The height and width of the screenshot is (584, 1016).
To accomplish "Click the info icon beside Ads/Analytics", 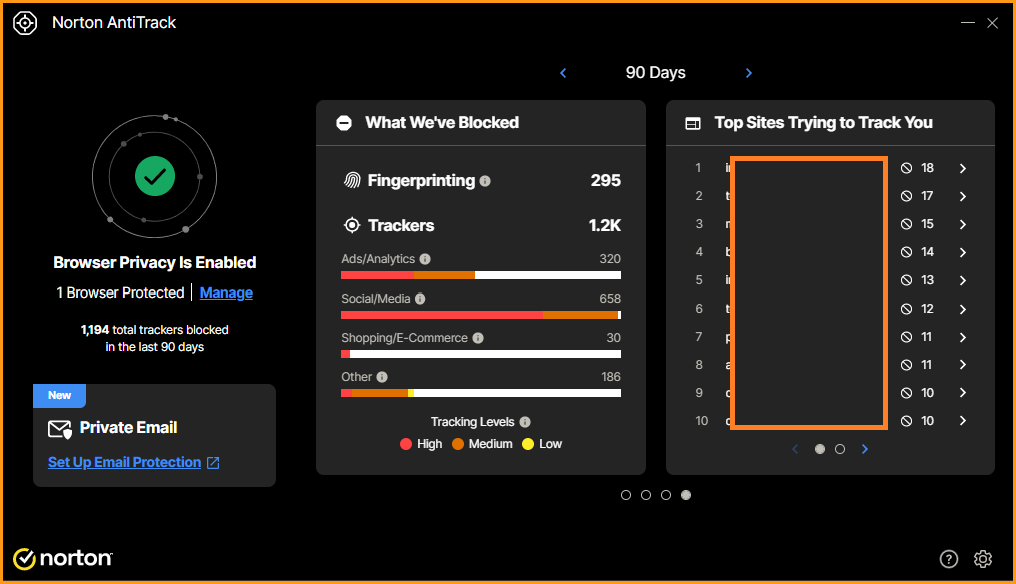I will point(425,259).
